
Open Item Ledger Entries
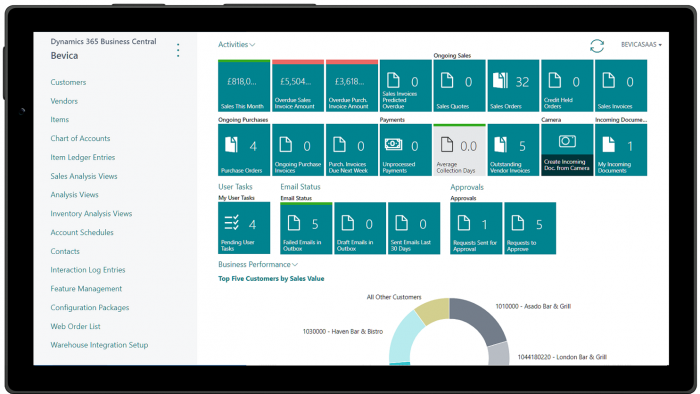pyautogui.click(x=83, y=157)
